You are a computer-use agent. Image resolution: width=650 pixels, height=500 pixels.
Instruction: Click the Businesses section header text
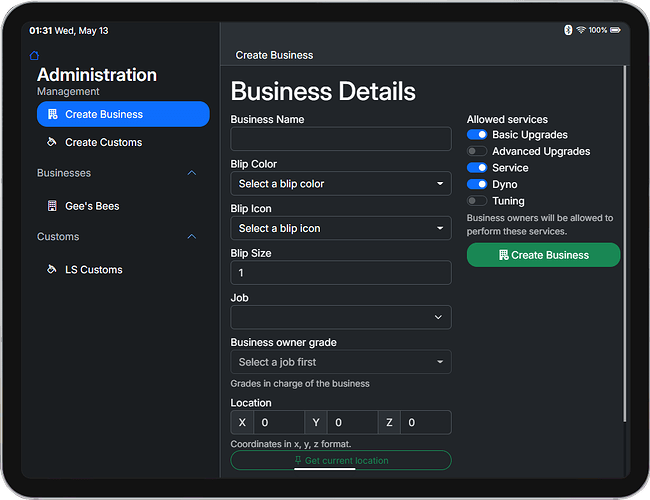coord(64,173)
